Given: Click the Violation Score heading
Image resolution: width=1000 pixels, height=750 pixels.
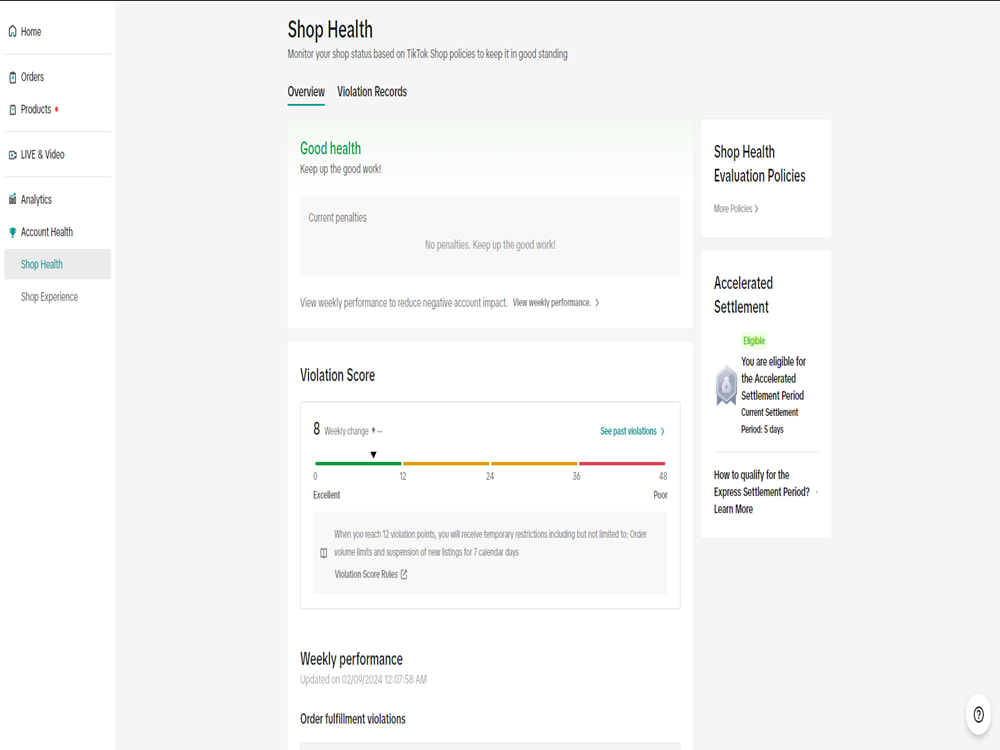Looking at the screenshot, I should [x=337, y=375].
